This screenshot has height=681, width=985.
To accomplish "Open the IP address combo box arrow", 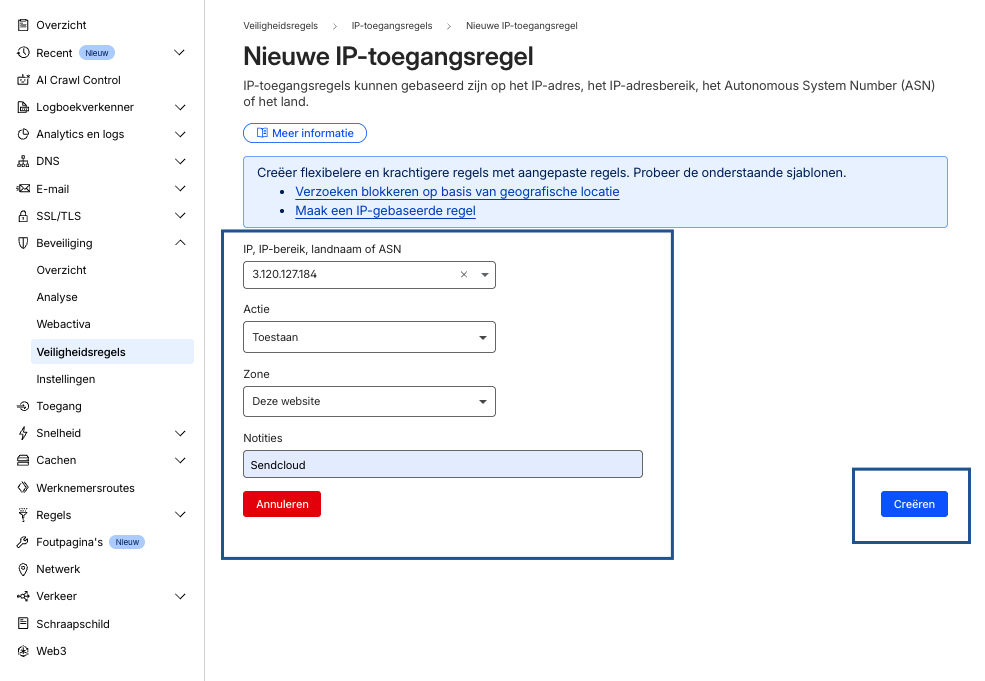I will coord(484,275).
